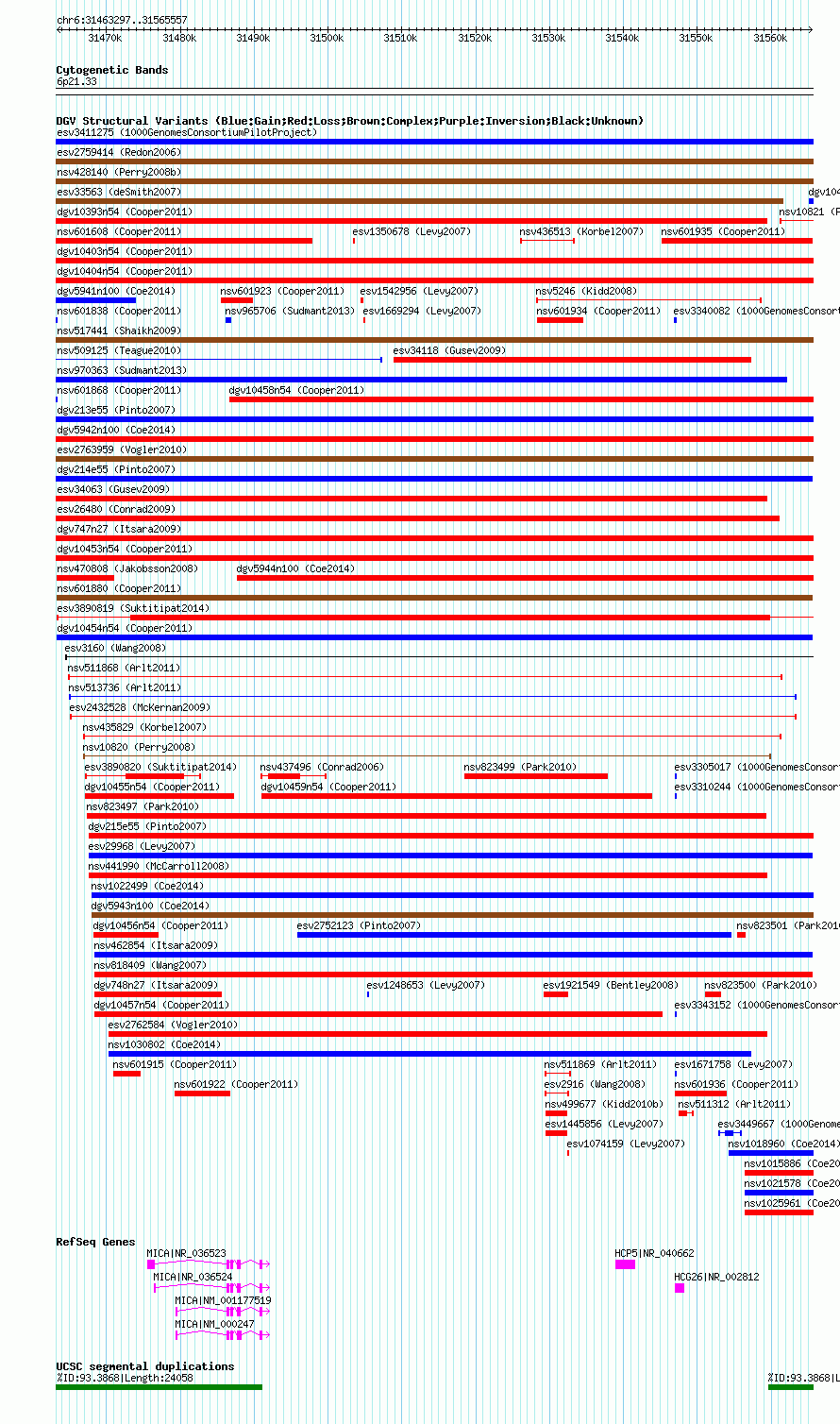Click the esv3411275 1000GenomesConsortiumPilotProject variant label

pos(187,133)
